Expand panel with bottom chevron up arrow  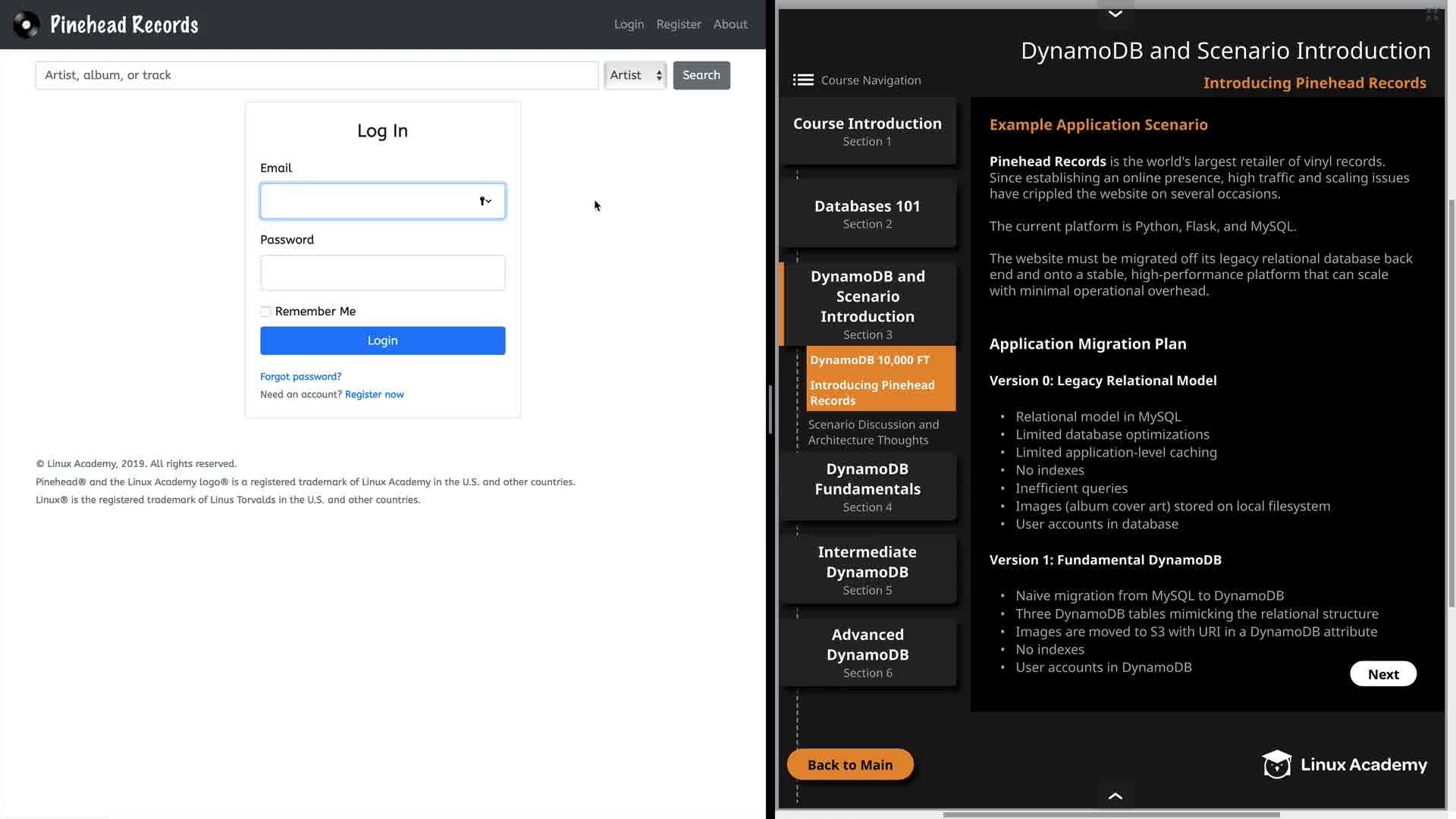[1115, 795]
